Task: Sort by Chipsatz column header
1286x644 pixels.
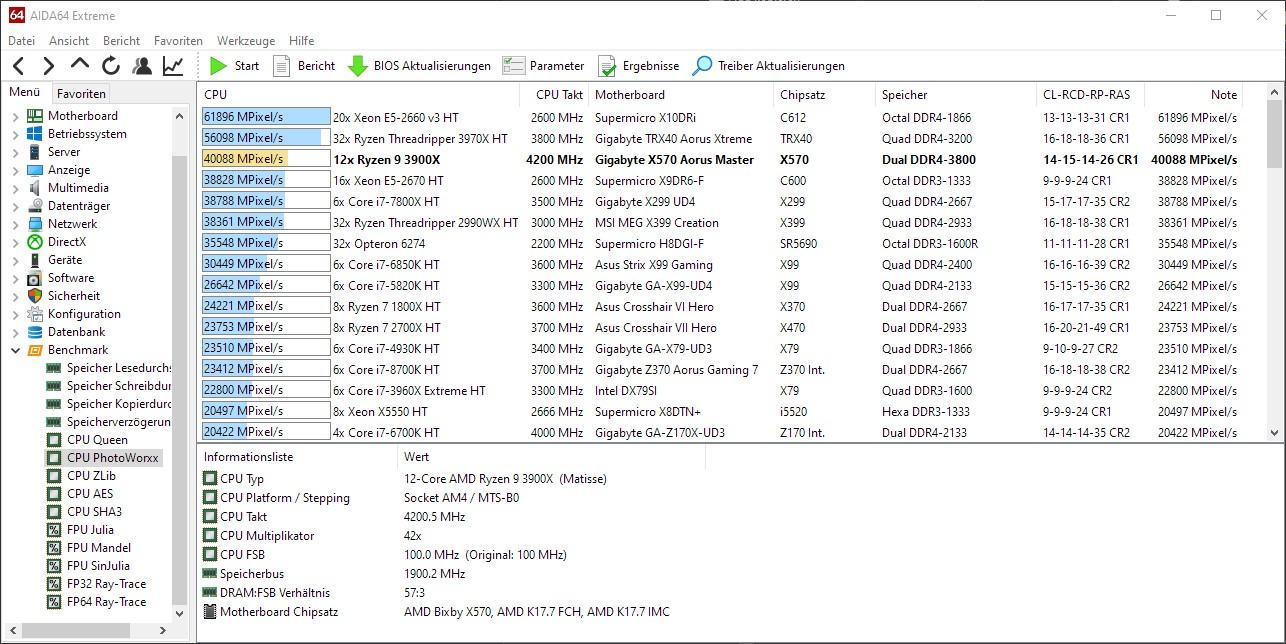Action: [825, 95]
